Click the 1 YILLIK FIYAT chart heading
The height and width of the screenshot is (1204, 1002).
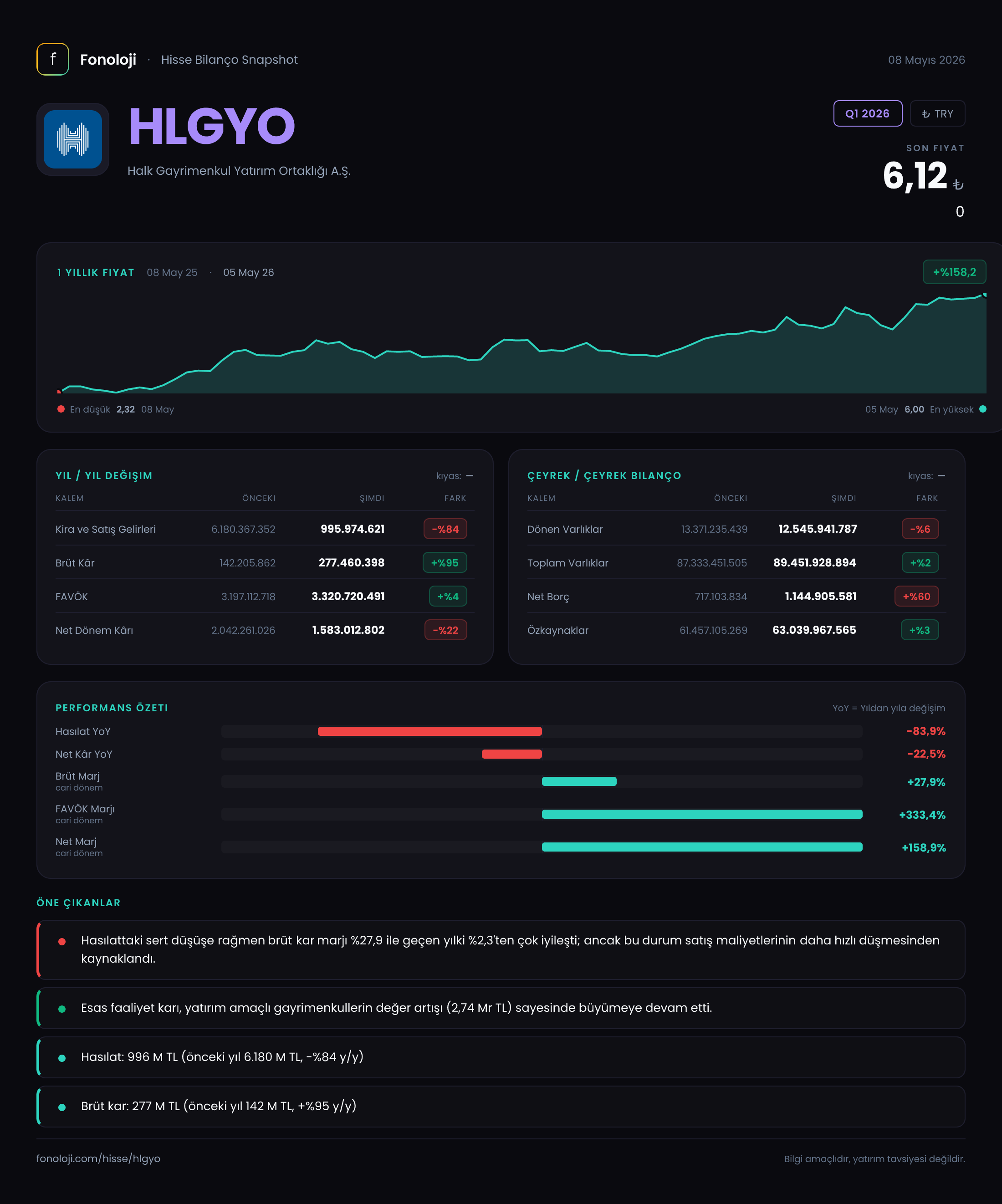pyautogui.click(x=96, y=272)
